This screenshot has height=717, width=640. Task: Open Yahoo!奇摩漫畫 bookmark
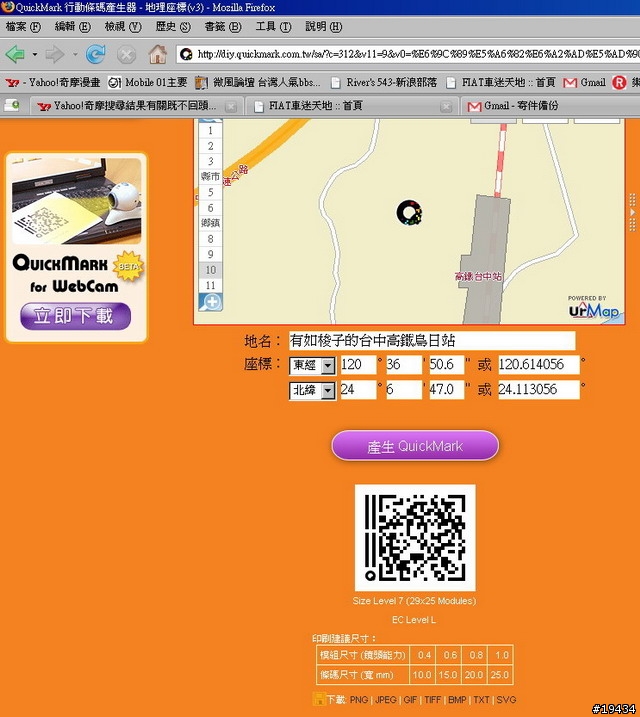point(53,82)
